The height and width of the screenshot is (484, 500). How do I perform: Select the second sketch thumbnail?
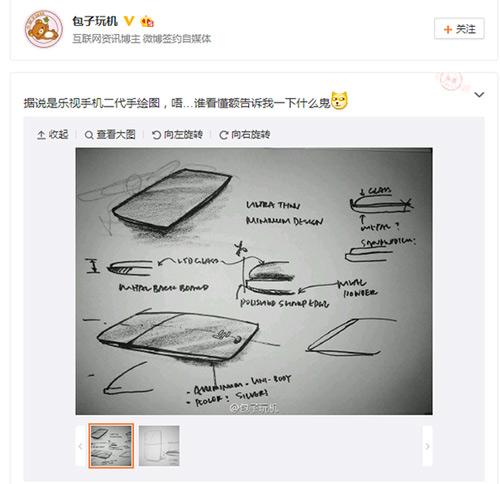click(x=159, y=446)
